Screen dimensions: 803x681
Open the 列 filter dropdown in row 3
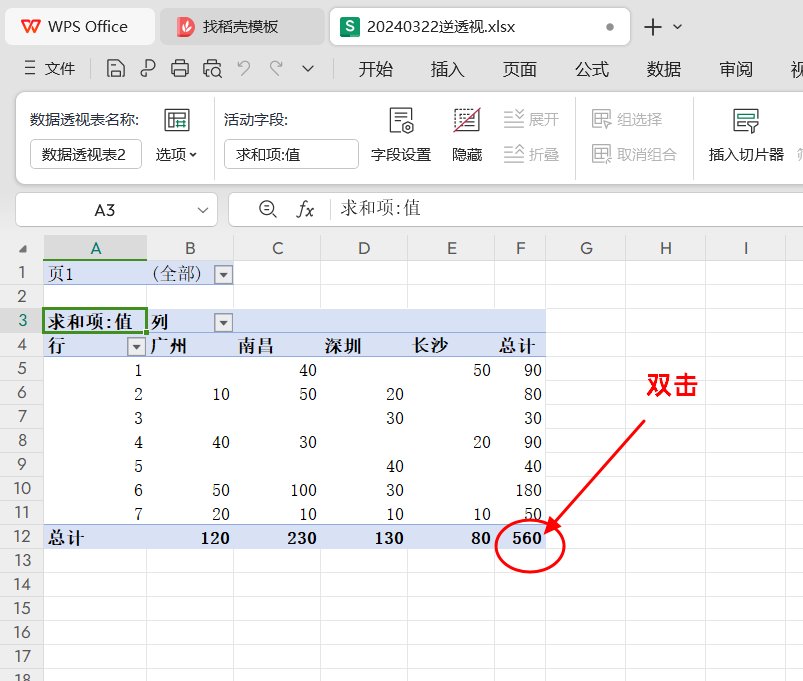coord(223,323)
